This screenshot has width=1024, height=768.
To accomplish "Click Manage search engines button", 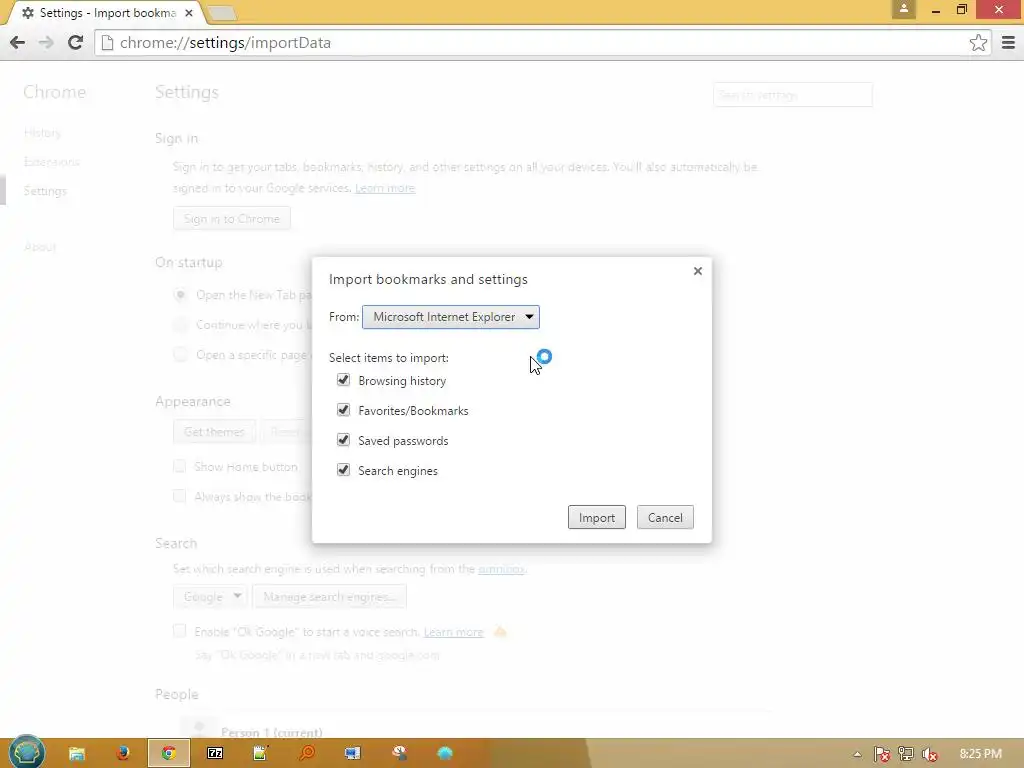I will 330,597.
